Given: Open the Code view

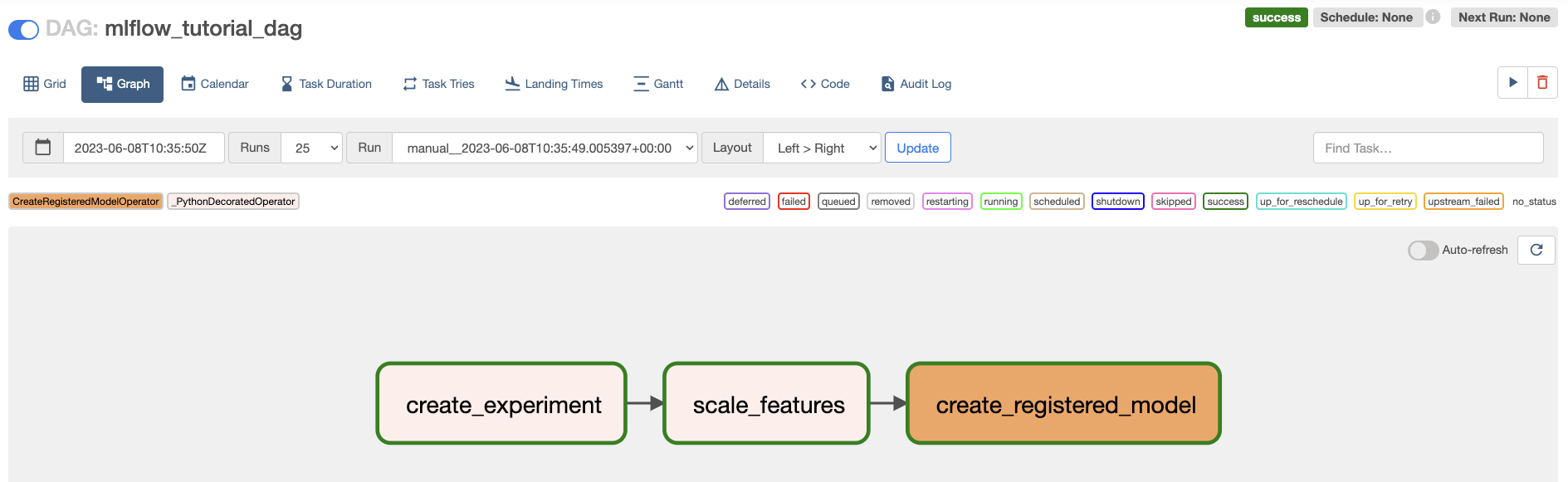Looking at the screenshot, I should tap(825, 84).
